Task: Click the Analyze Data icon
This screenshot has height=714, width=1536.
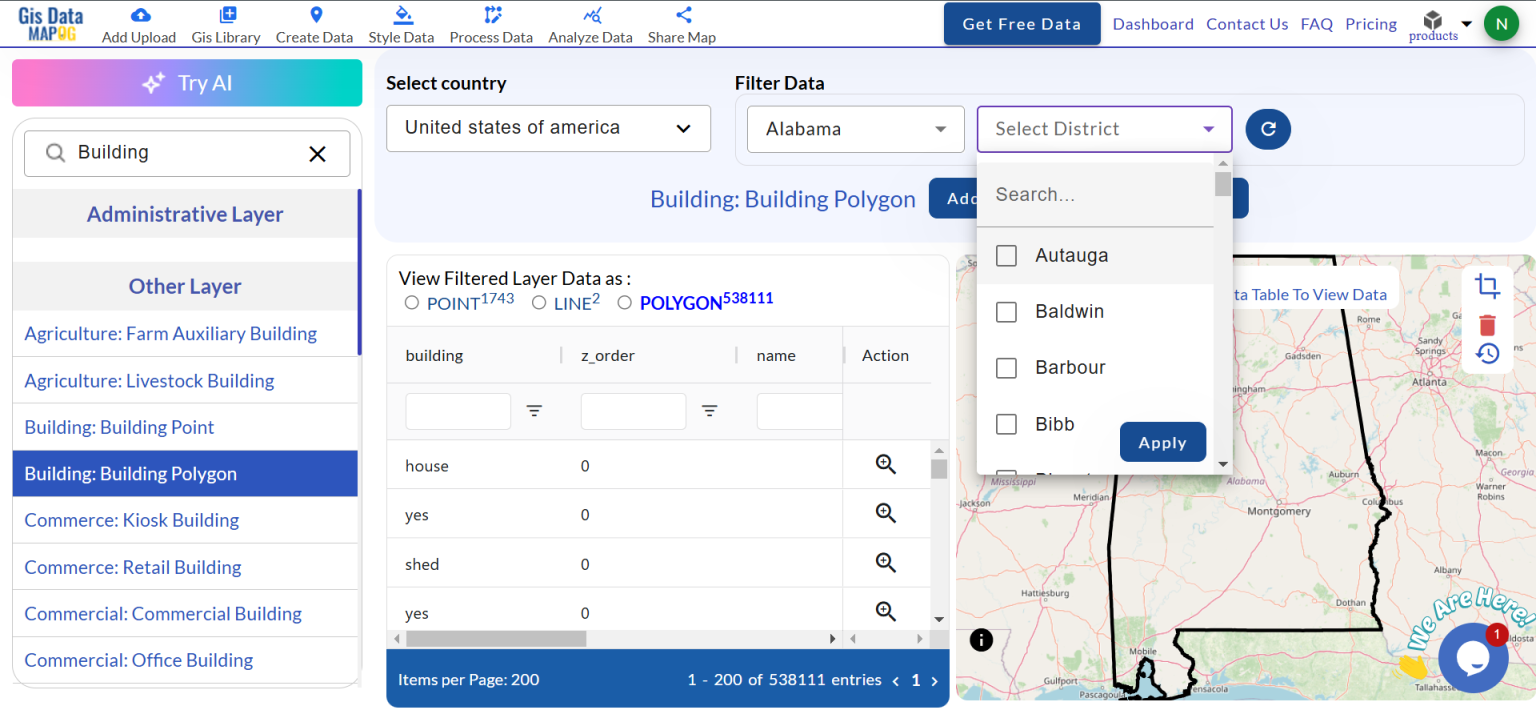Action: click(590, 14)
